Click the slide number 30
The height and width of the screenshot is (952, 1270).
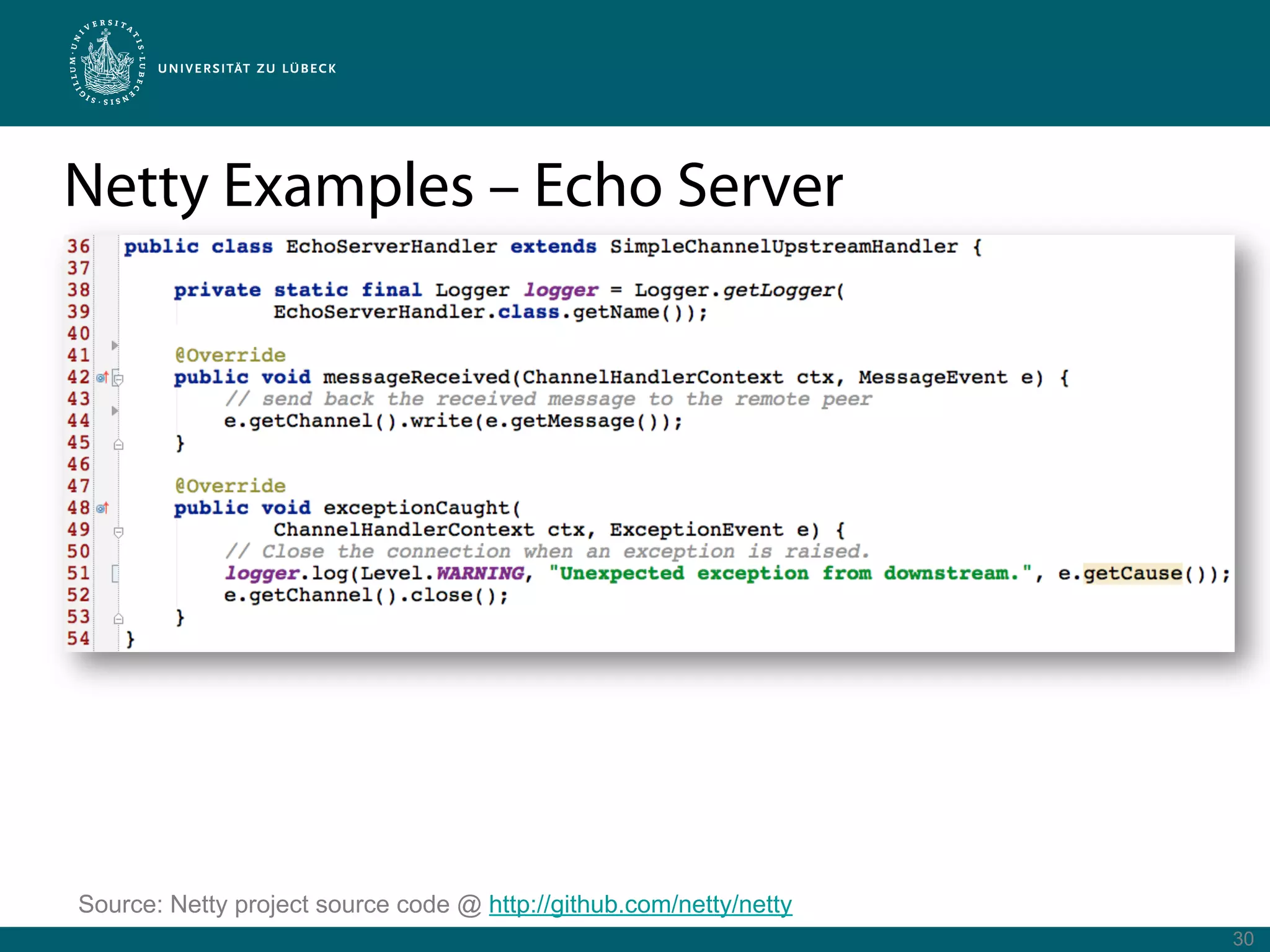pyautogui.click(x=1243, y=938)
